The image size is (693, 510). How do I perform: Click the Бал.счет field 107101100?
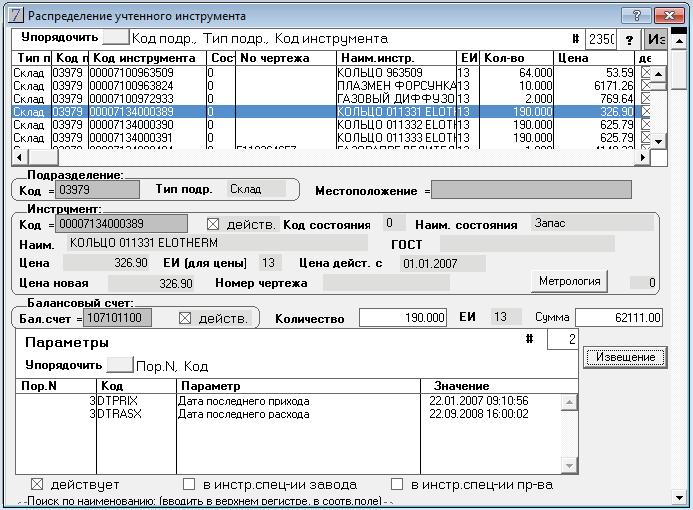[x=117, y=318]
